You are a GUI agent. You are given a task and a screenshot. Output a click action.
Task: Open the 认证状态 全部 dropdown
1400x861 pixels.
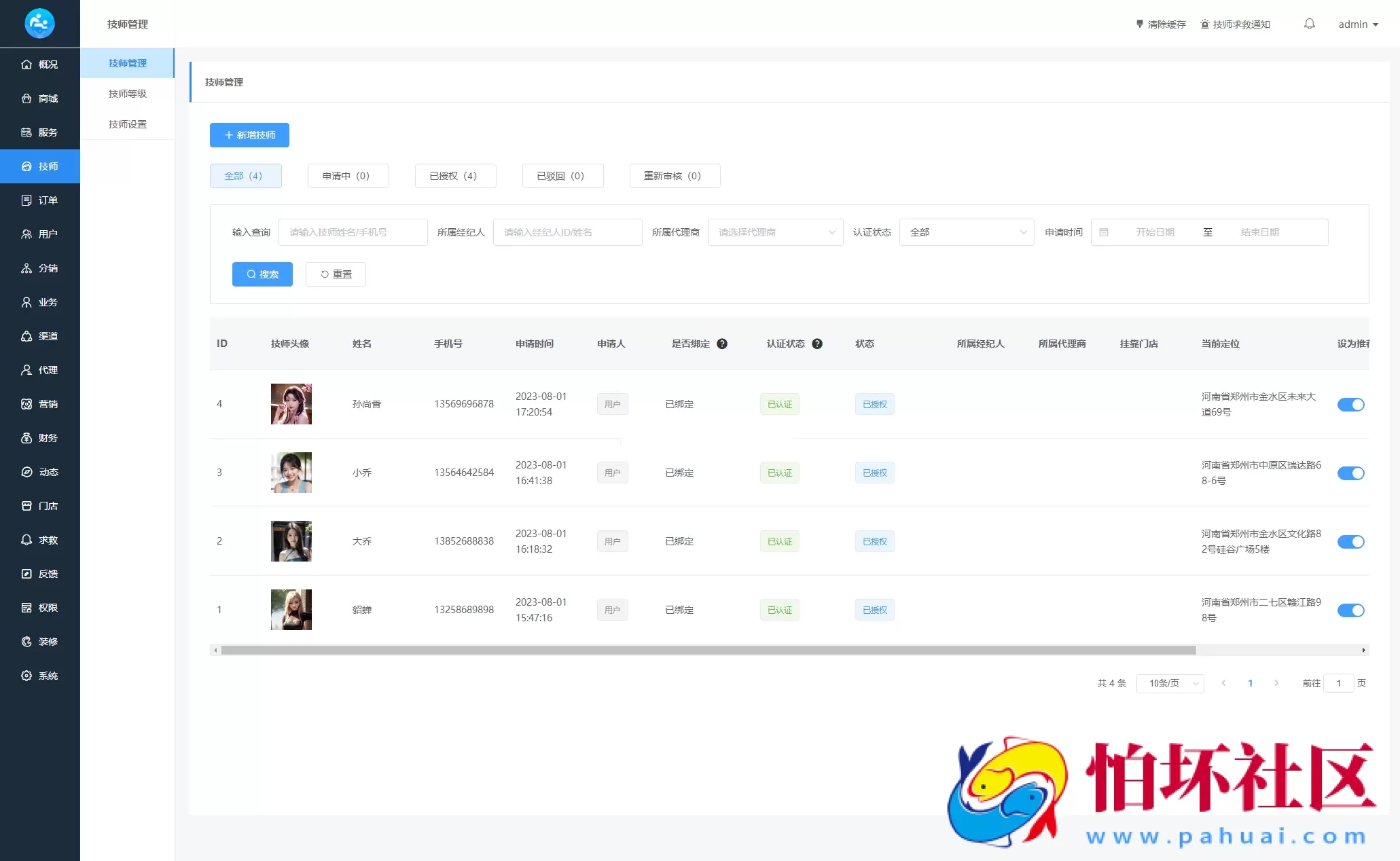967,232
